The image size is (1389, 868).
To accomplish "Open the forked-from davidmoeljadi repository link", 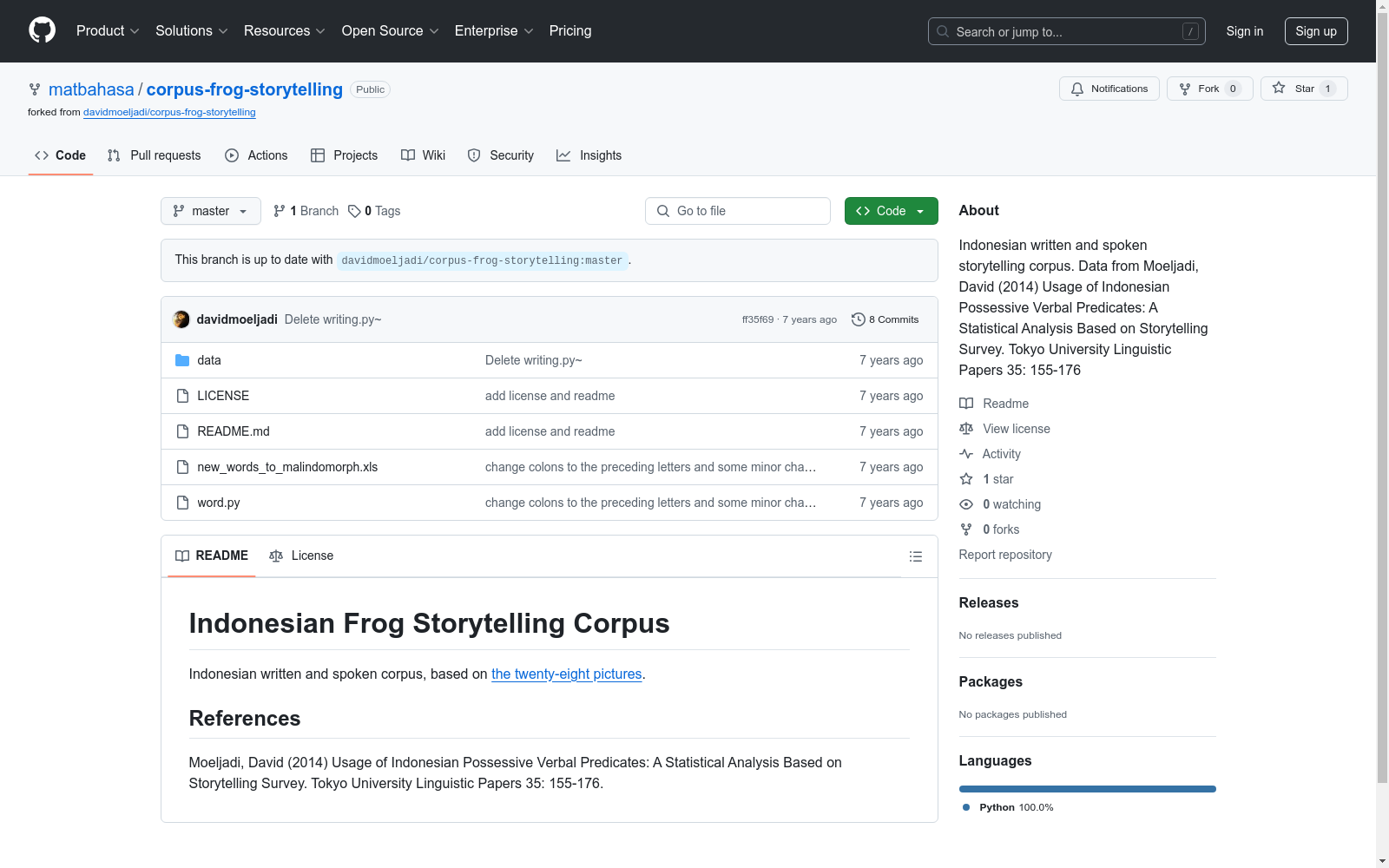I will [169, 112].
